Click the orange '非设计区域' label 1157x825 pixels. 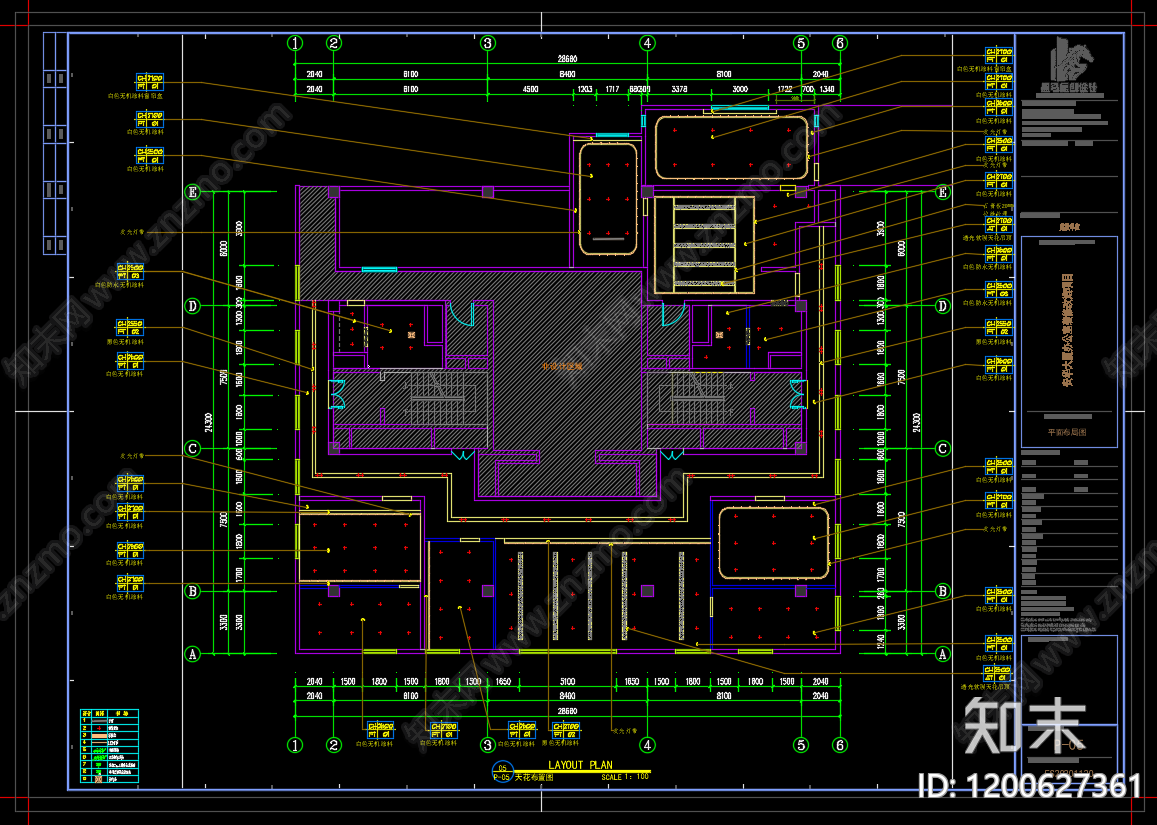(x=562, y=366)
